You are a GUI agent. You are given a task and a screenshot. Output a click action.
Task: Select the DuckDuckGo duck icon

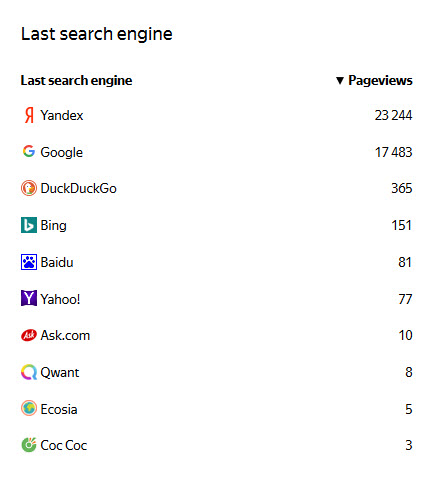[x=29, y=188]
